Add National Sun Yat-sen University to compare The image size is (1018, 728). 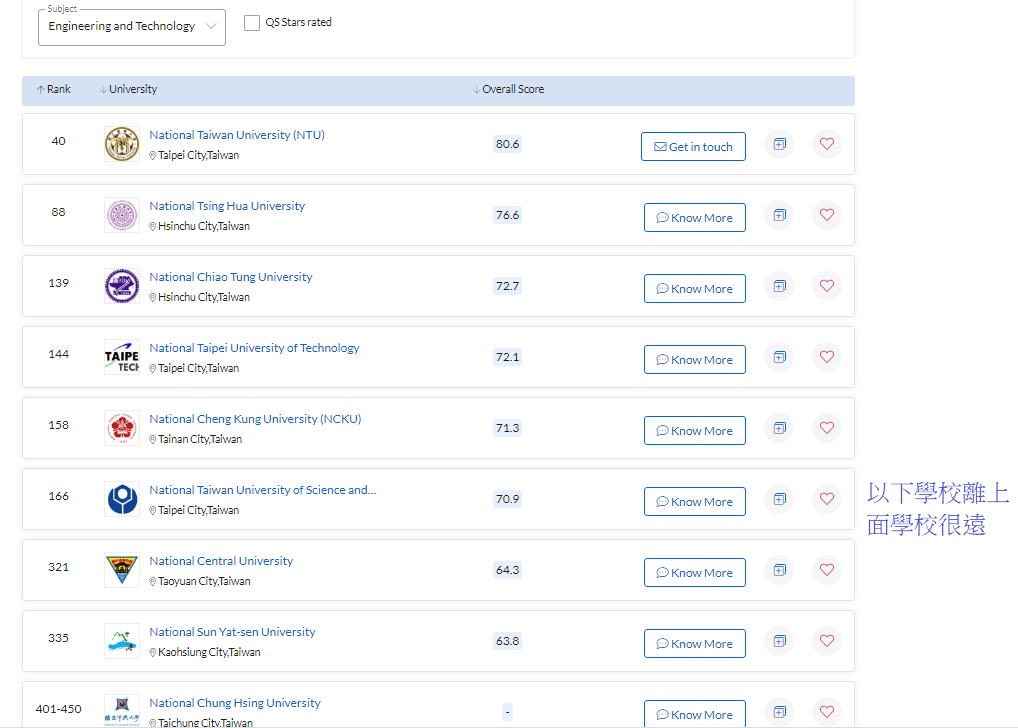click(779, 641)
